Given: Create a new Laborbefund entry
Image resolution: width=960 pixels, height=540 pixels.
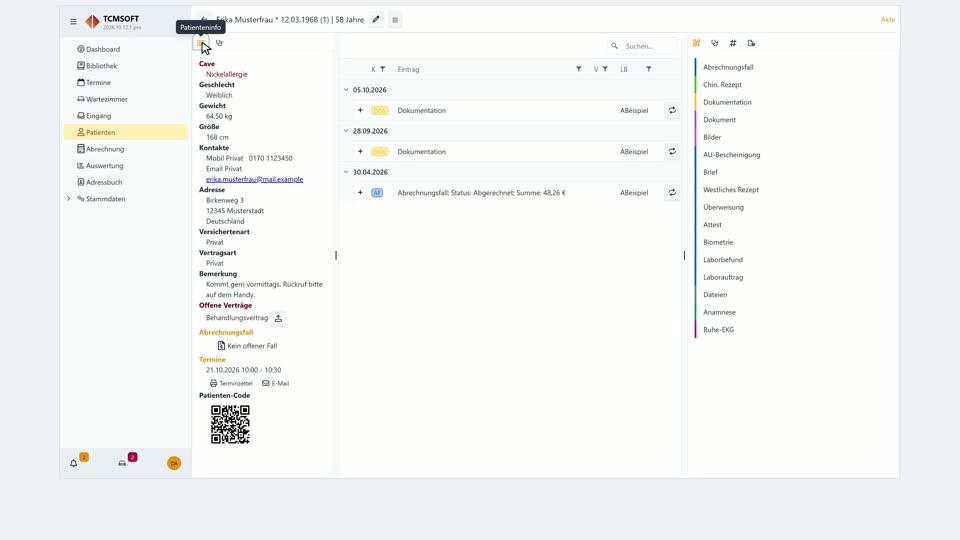Looking at the screenshot, I should point(722,260).
